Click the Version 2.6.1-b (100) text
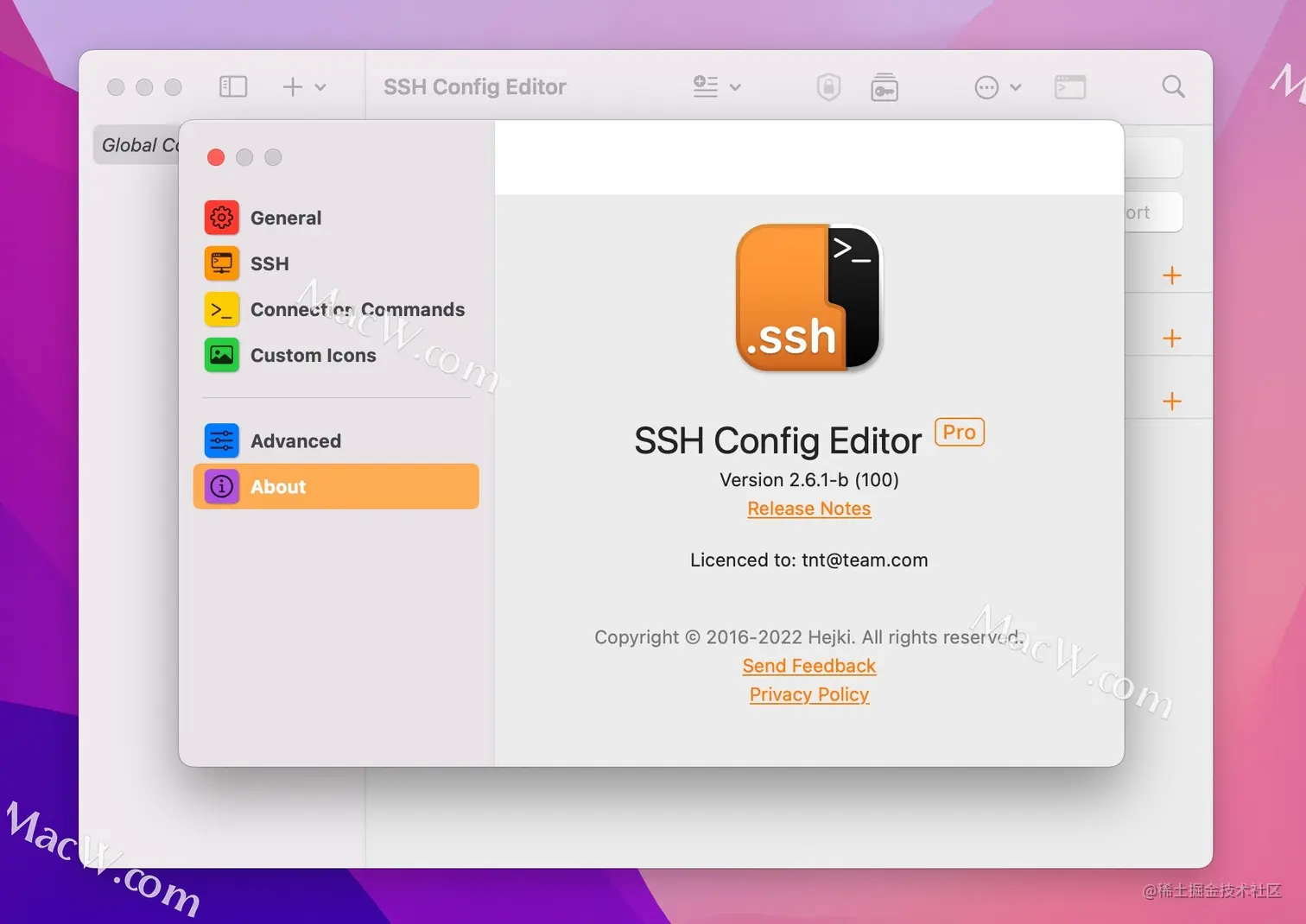 [809, 480]
